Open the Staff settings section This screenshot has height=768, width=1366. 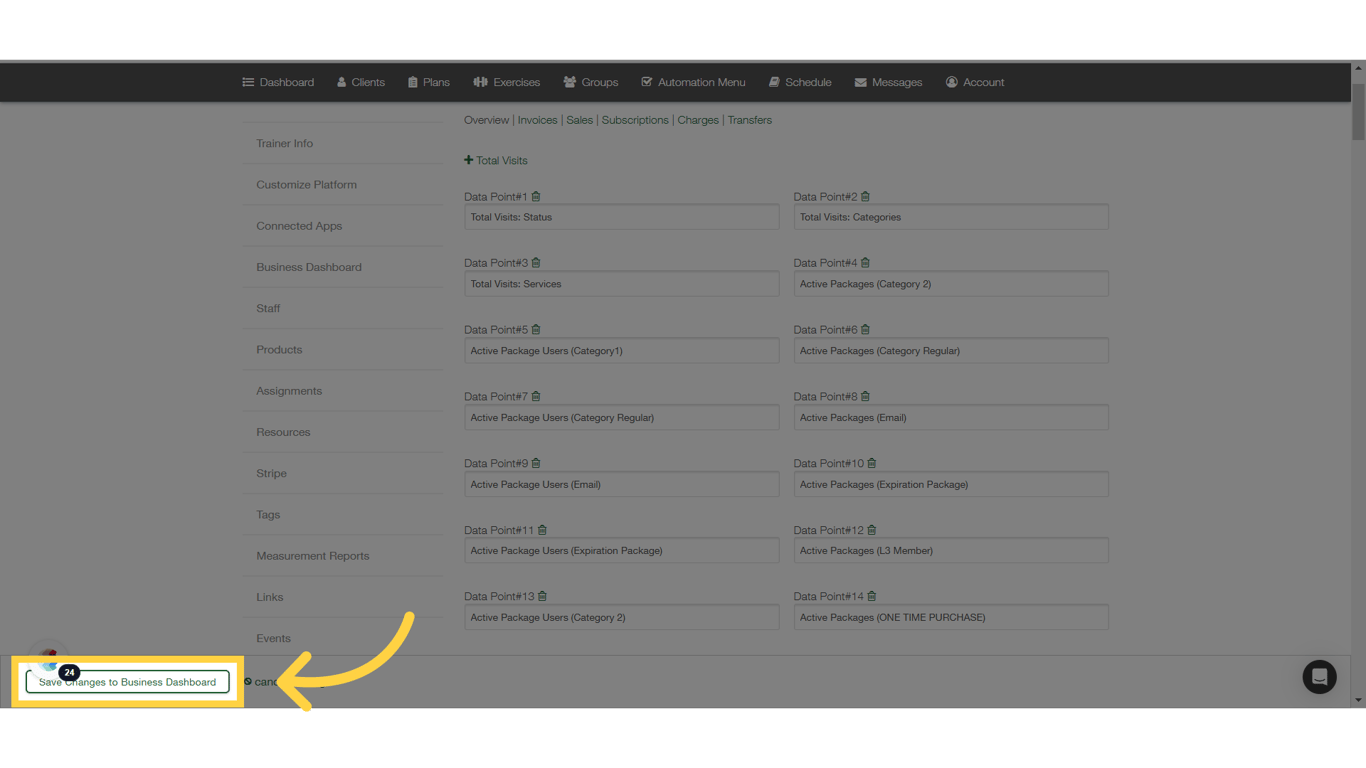[x=343, y=308]
